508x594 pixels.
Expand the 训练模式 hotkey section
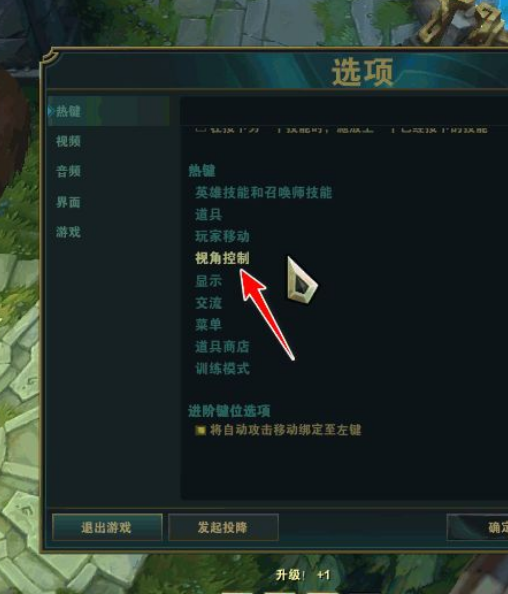pos(222,369)
